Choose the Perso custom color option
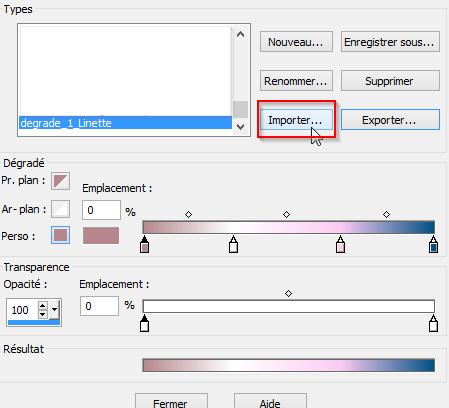This screenshot has height=408, width=449. (60, 235)
